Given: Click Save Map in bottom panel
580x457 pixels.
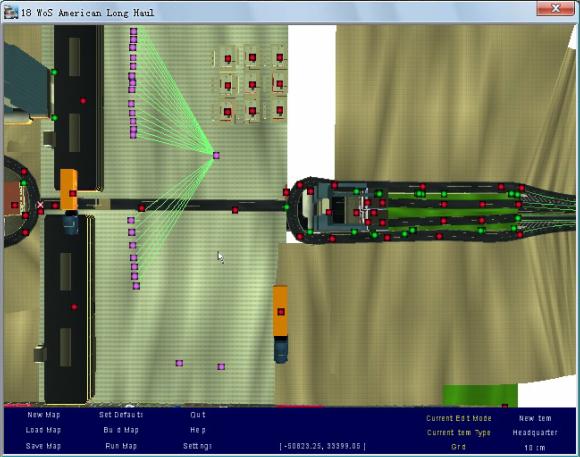Looking at the screenshot, I should (43, 446).
